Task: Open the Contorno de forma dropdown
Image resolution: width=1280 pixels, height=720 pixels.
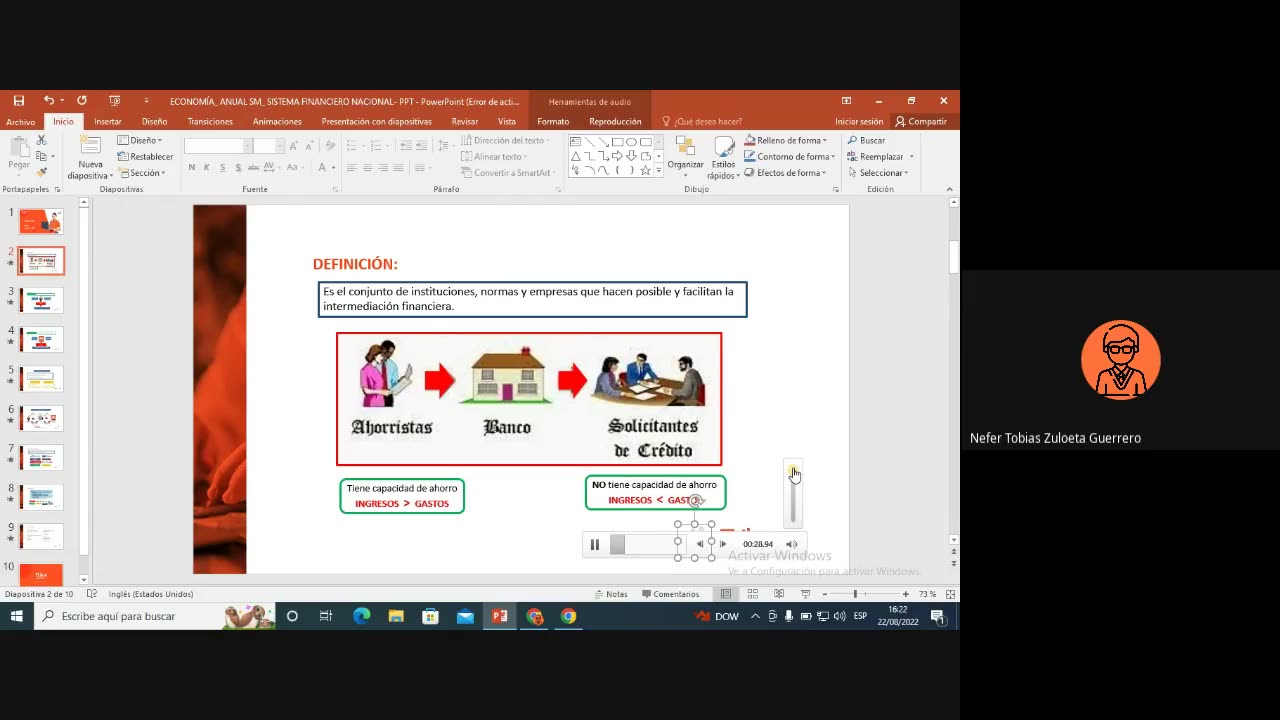Action: click(789, 156)
